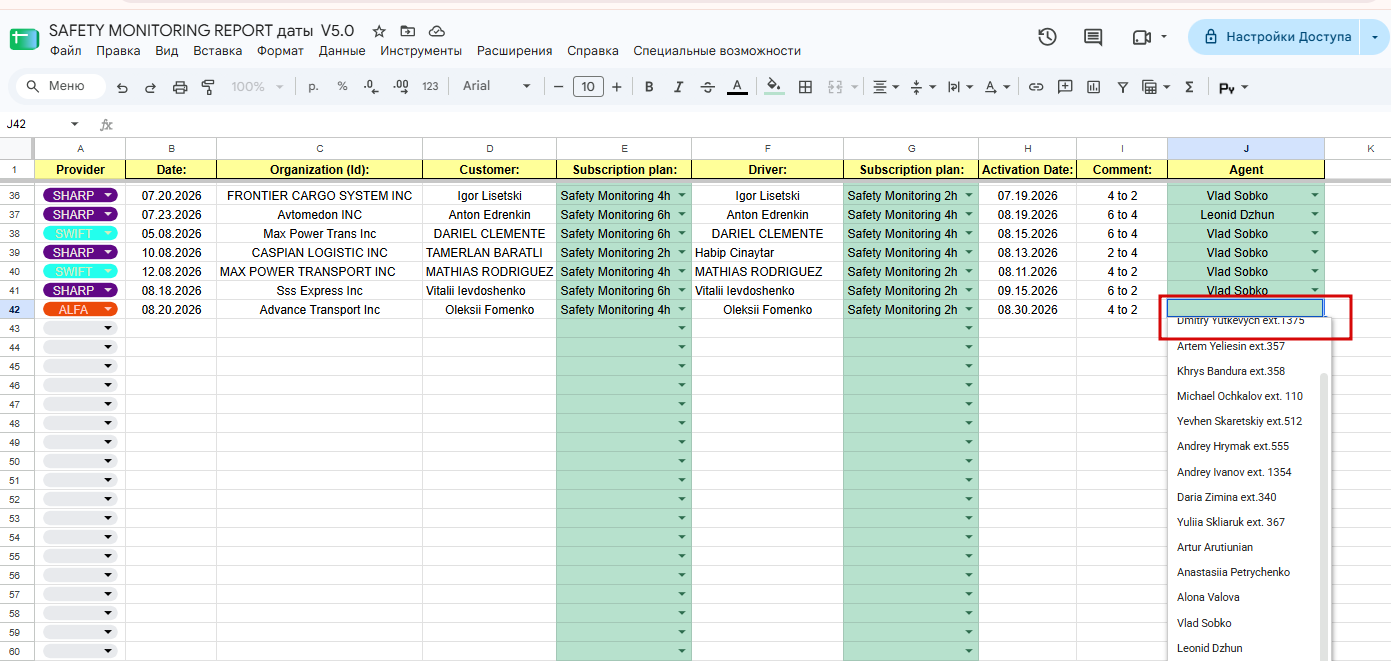Open the functions sigma icon

click(x=1189, y=87)
